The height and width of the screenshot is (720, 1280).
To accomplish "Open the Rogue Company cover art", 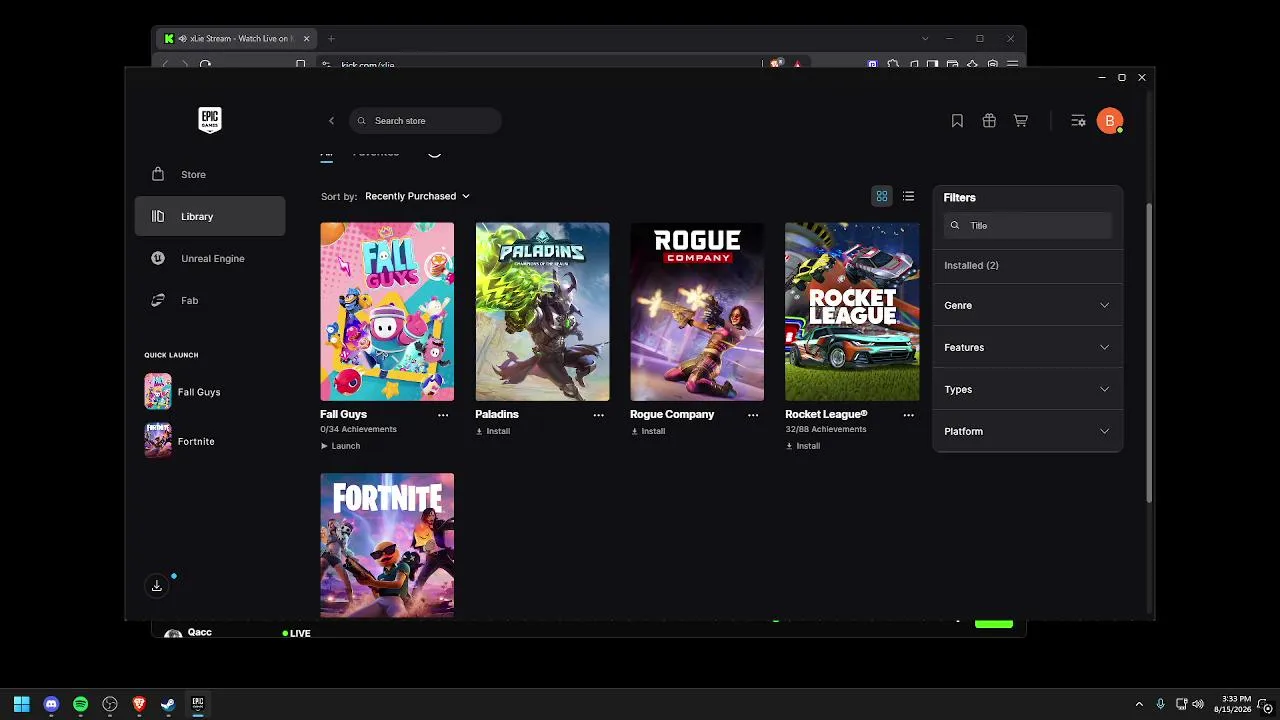I will (x=697, y=311).
